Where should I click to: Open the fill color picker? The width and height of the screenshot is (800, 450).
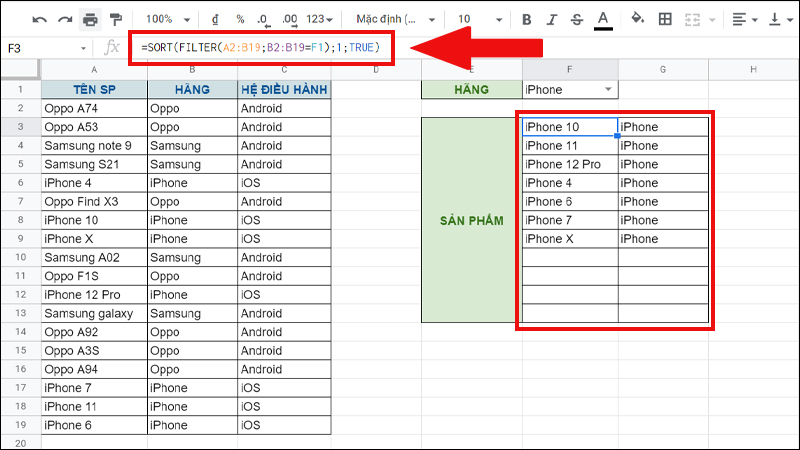[x=637, y=19]
